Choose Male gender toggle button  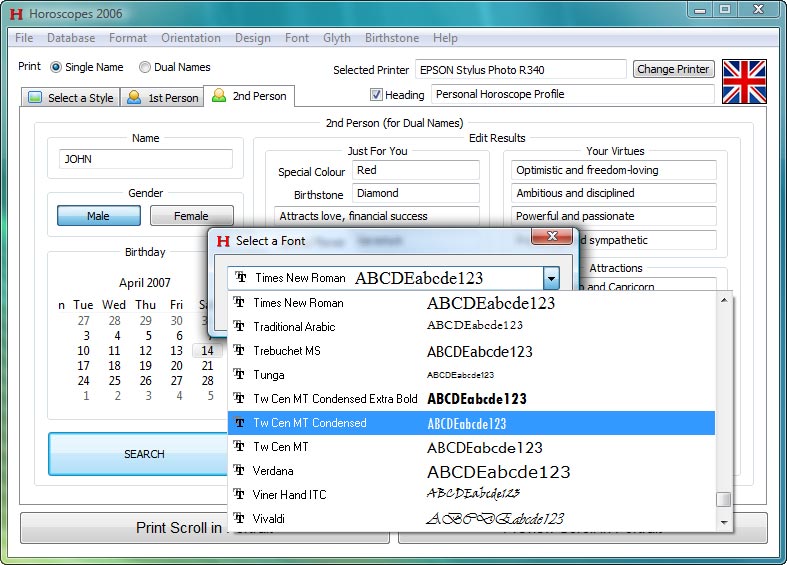98,216
